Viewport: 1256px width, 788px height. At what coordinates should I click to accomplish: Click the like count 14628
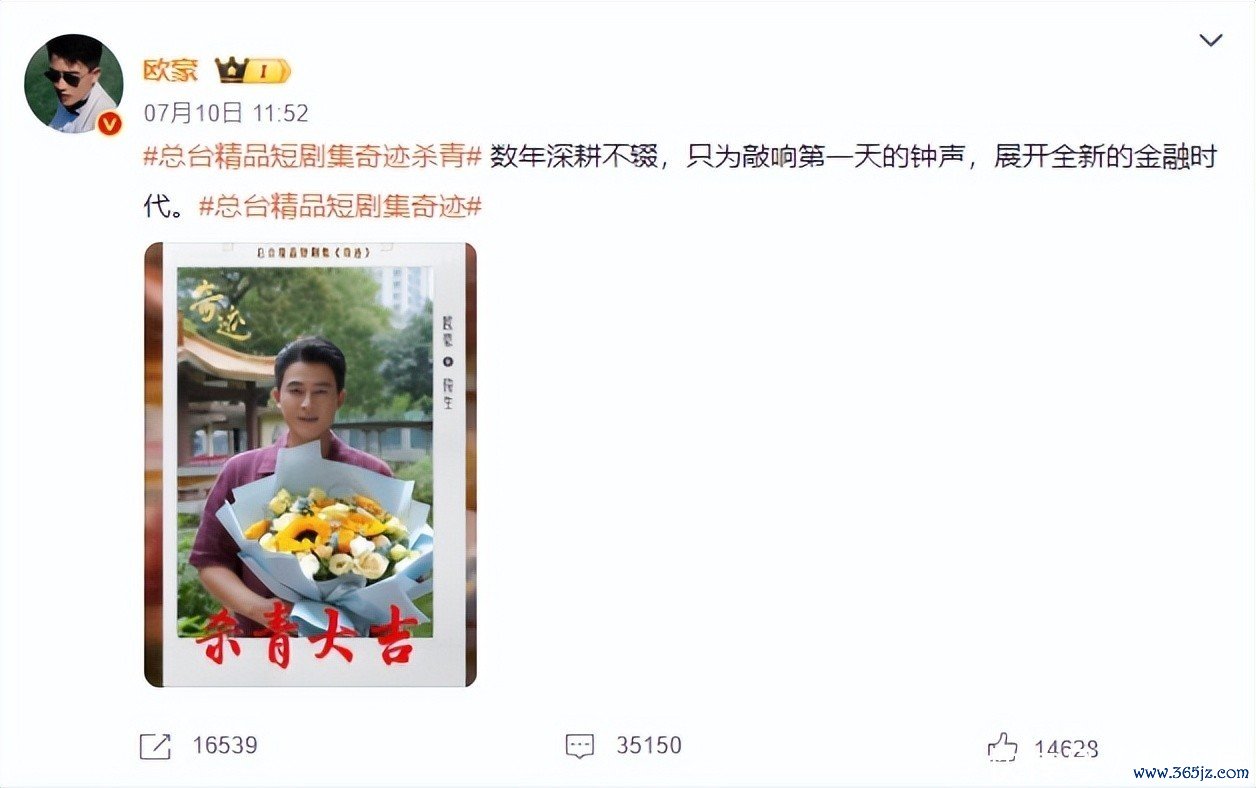[x=1066, y=748]
